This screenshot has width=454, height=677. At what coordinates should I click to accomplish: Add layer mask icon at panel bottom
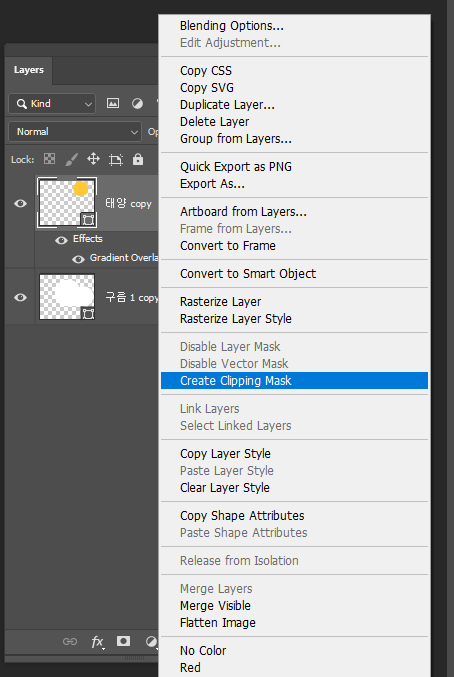click(123, 641)
